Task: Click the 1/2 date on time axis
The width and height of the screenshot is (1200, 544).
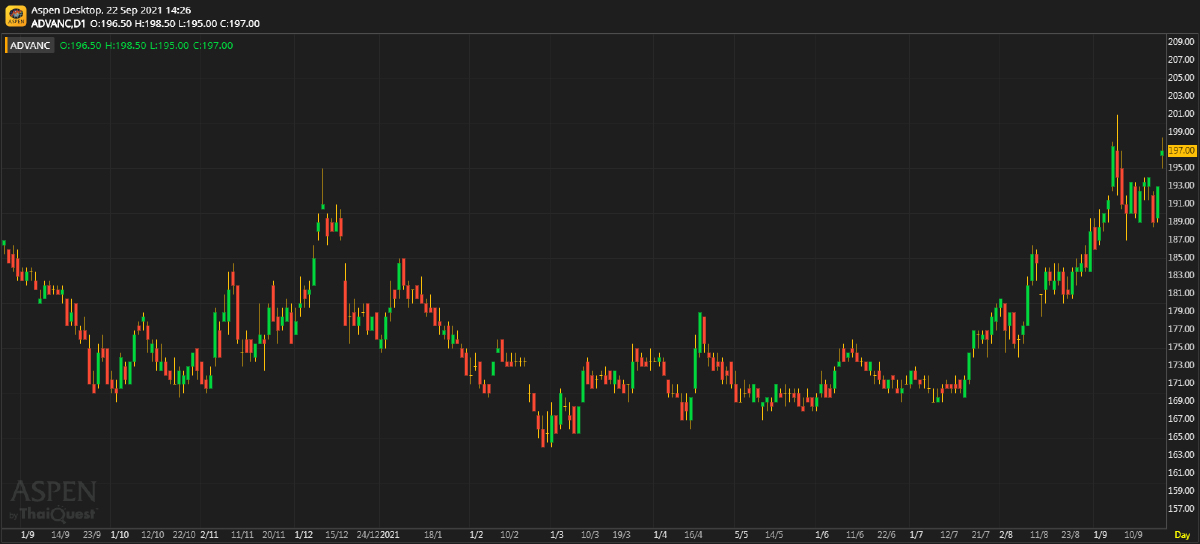Action: pos(476,536)
